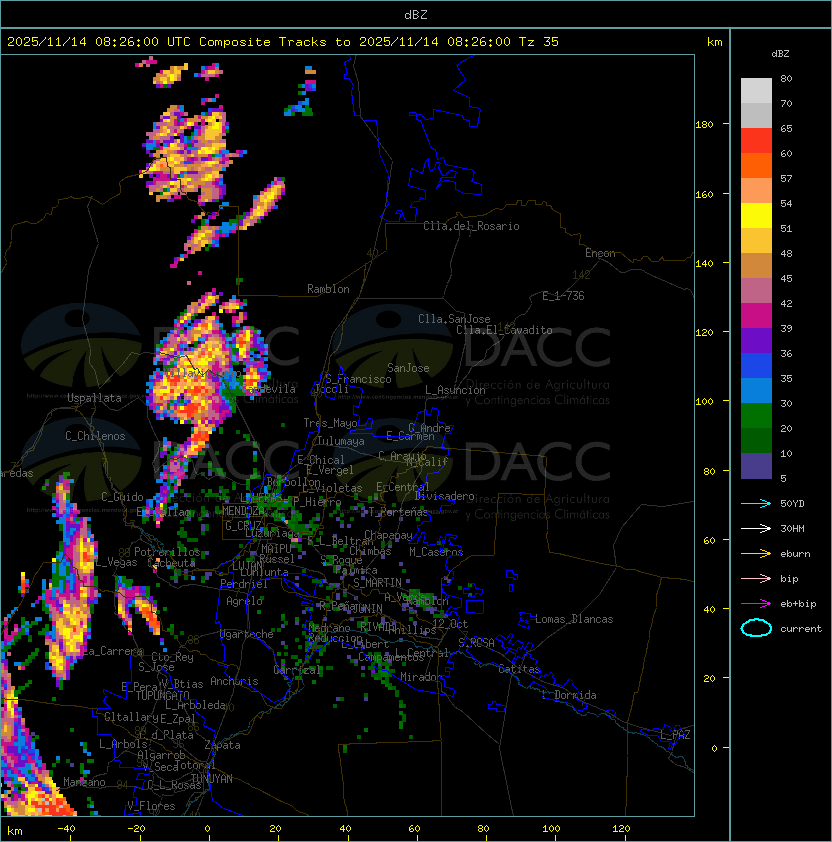Select the magenta swatch in dBZ color scale

coord(756,316)
